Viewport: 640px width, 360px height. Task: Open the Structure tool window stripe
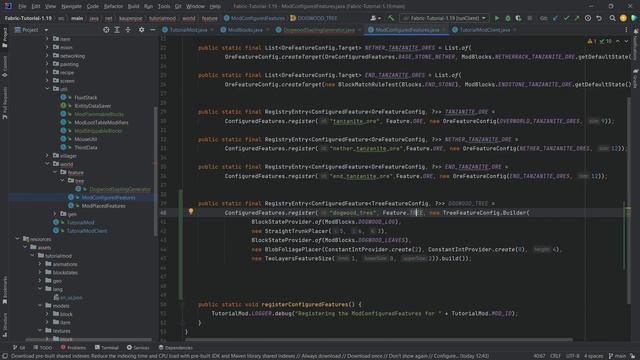point(4,325)
